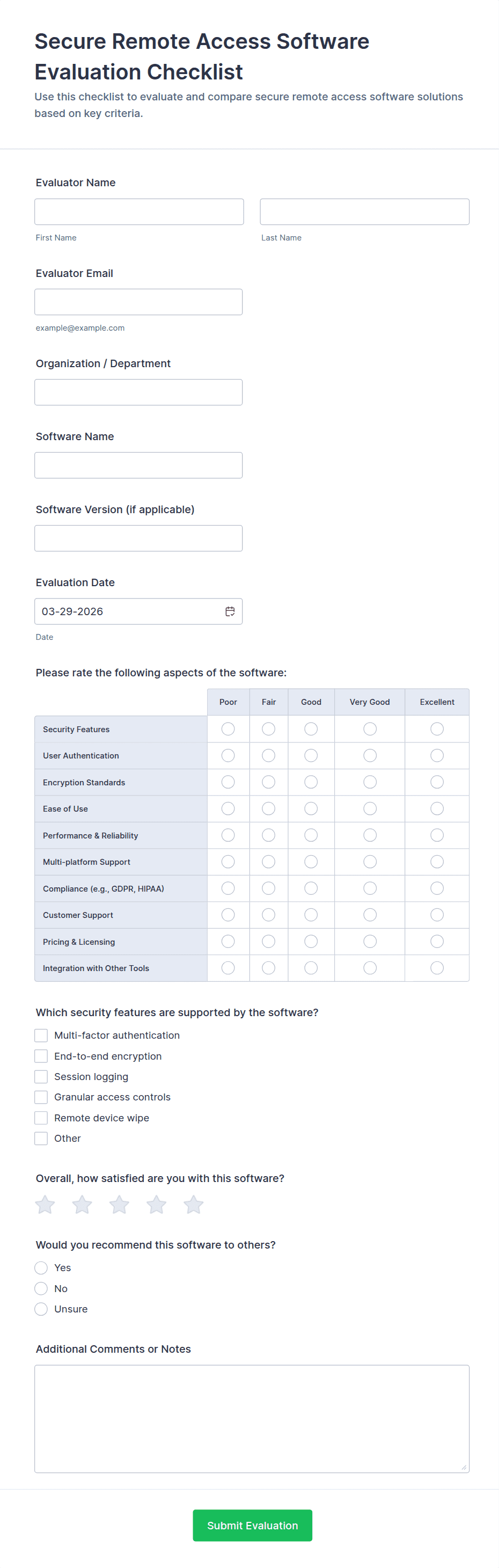This screenshot has width=499, height=1568.
Task: Select the third satisfaction star
Action: coord(119,1204)
